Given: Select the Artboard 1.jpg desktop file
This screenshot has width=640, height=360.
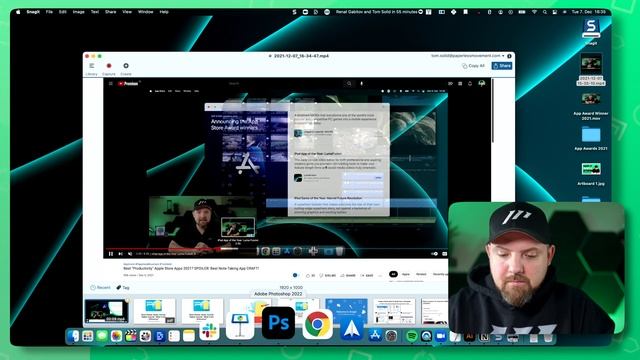Looking at the screenshot, I should 591,174.
